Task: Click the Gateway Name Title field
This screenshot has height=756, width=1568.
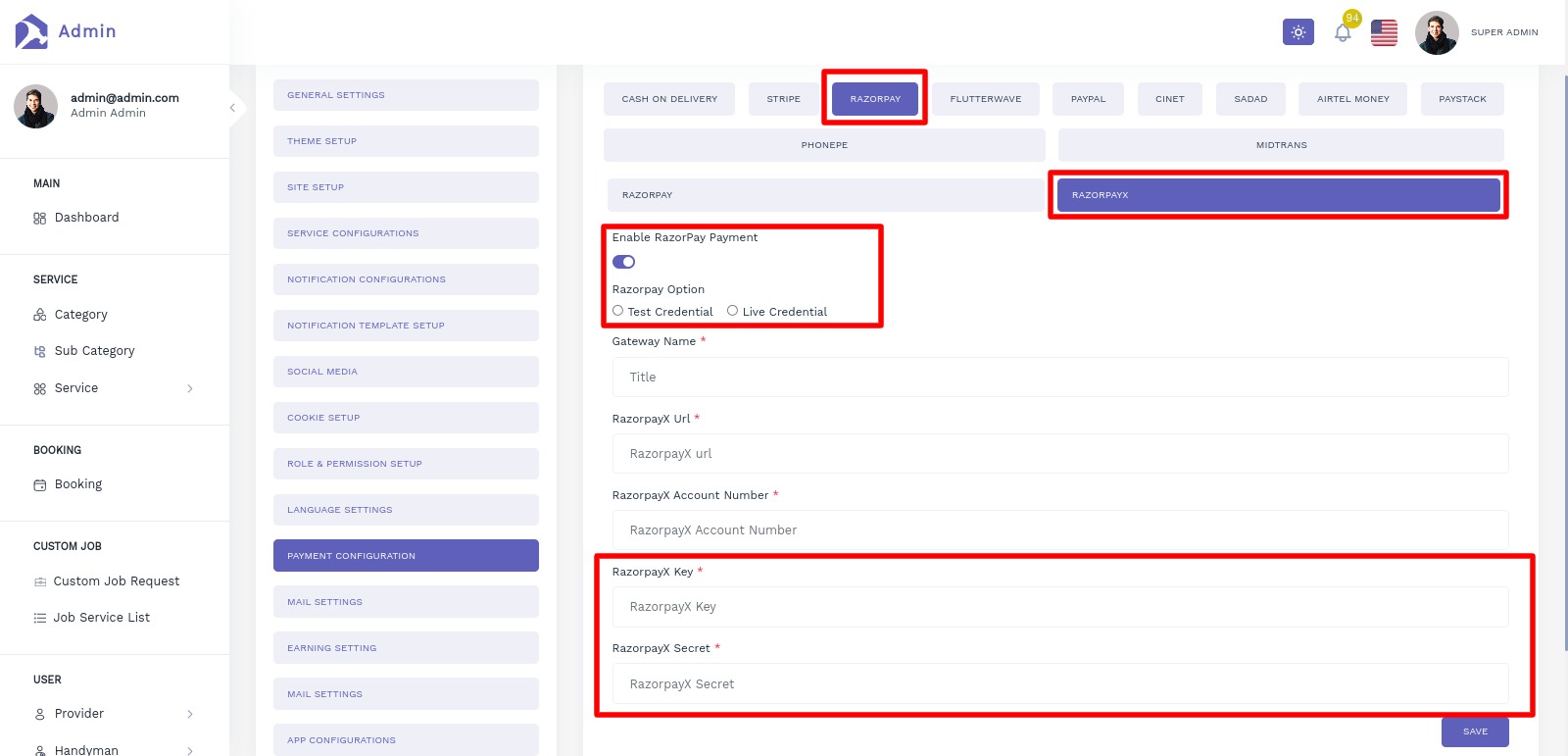Action: (x=1060, y=378)
